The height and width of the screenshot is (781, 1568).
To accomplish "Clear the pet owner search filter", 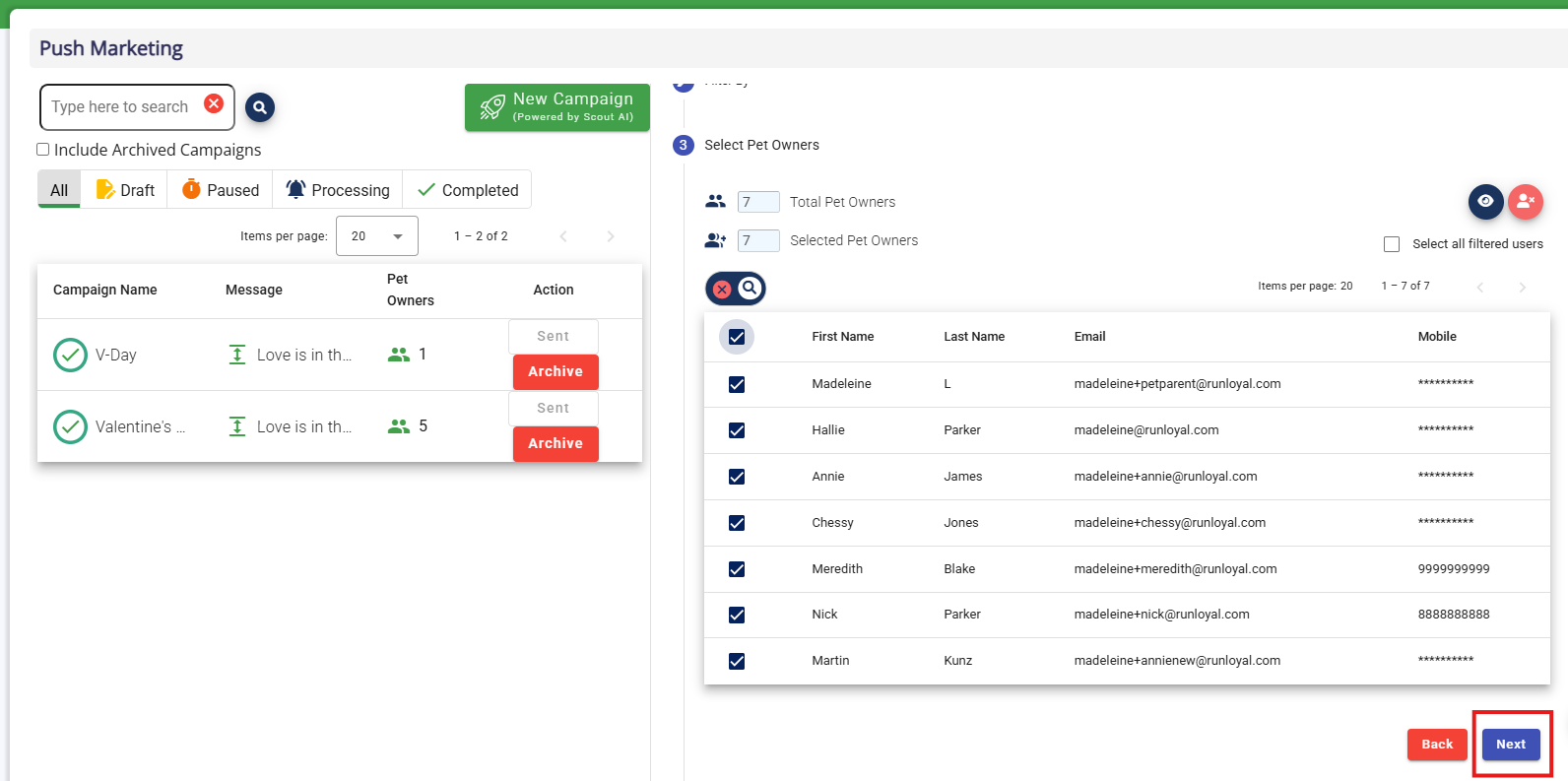I will coord(722,289).
